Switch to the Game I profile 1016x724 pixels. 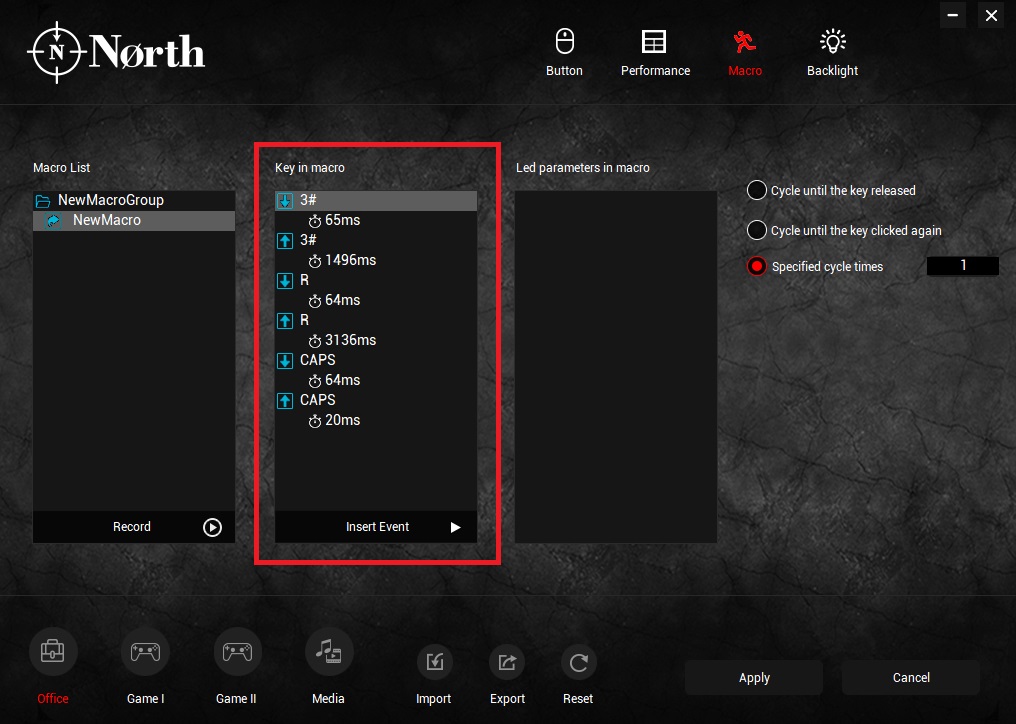coord(145,667)
